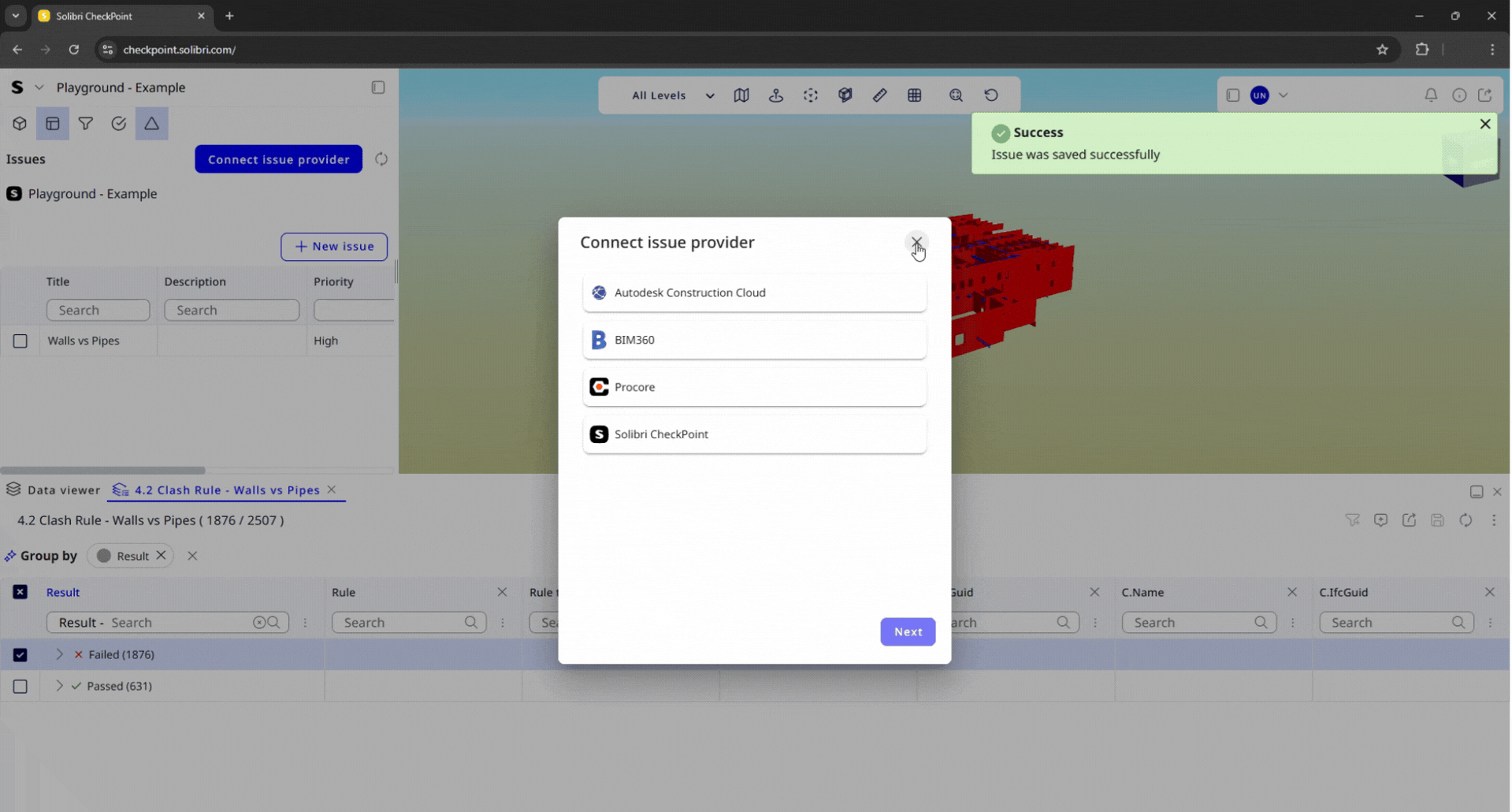1512x812 pixels.
Task: Switch to the Data viewer tab
Action: 54,490
